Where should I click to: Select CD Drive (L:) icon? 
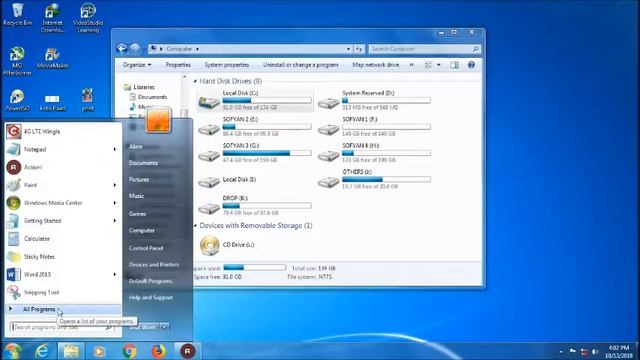click(209, 245)
